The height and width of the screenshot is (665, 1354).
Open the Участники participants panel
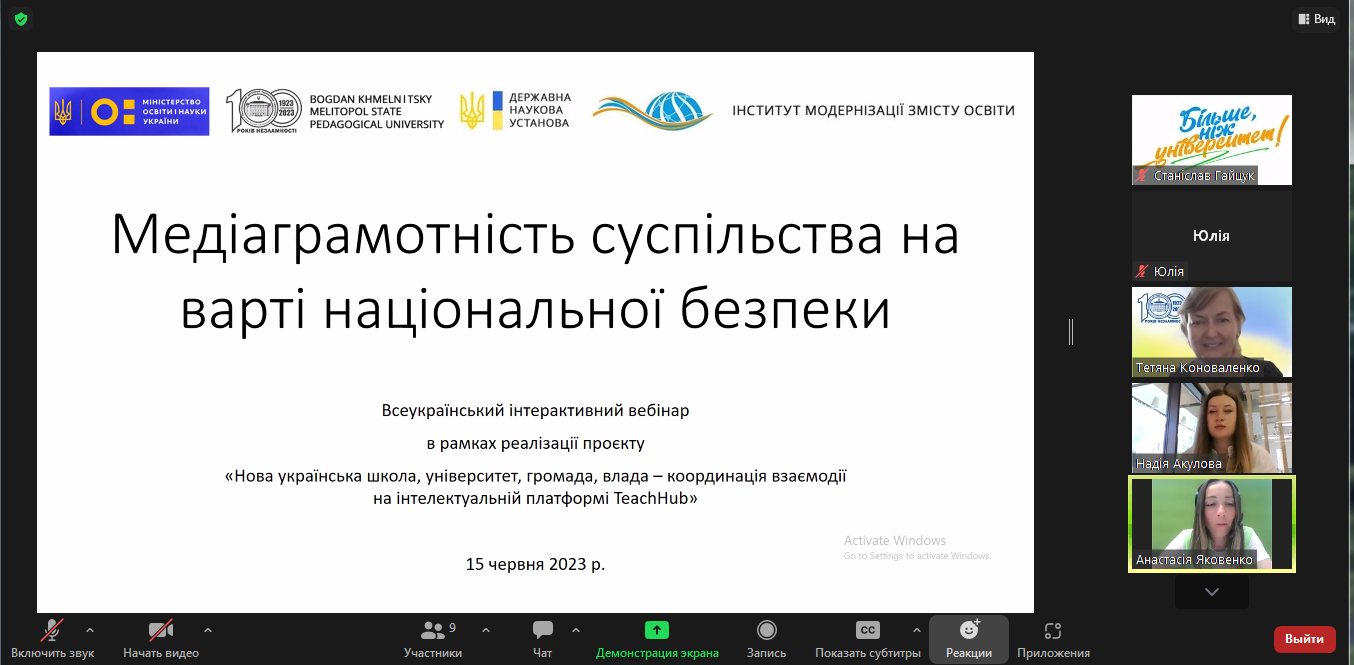433,638
